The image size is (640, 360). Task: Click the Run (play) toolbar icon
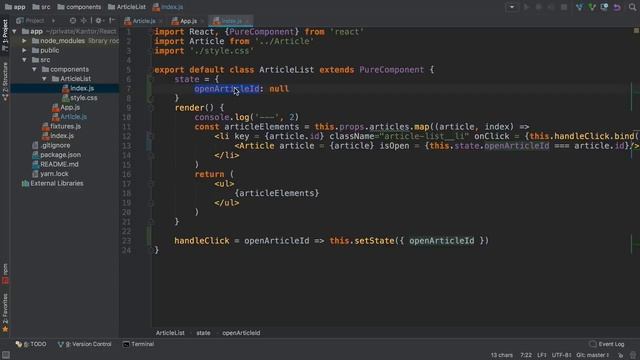pos(527,7)
